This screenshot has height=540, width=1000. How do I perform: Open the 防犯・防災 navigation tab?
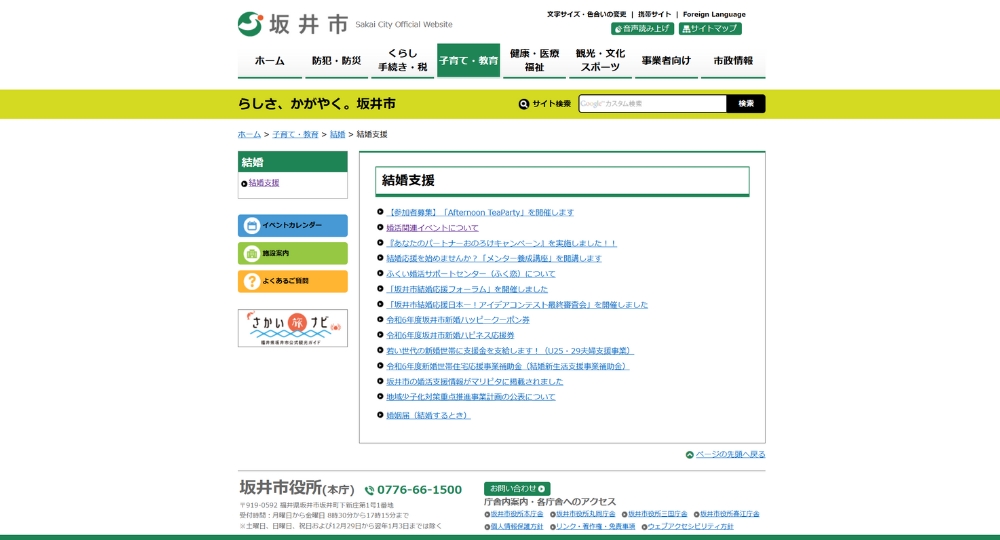click(x=336, y=60)
